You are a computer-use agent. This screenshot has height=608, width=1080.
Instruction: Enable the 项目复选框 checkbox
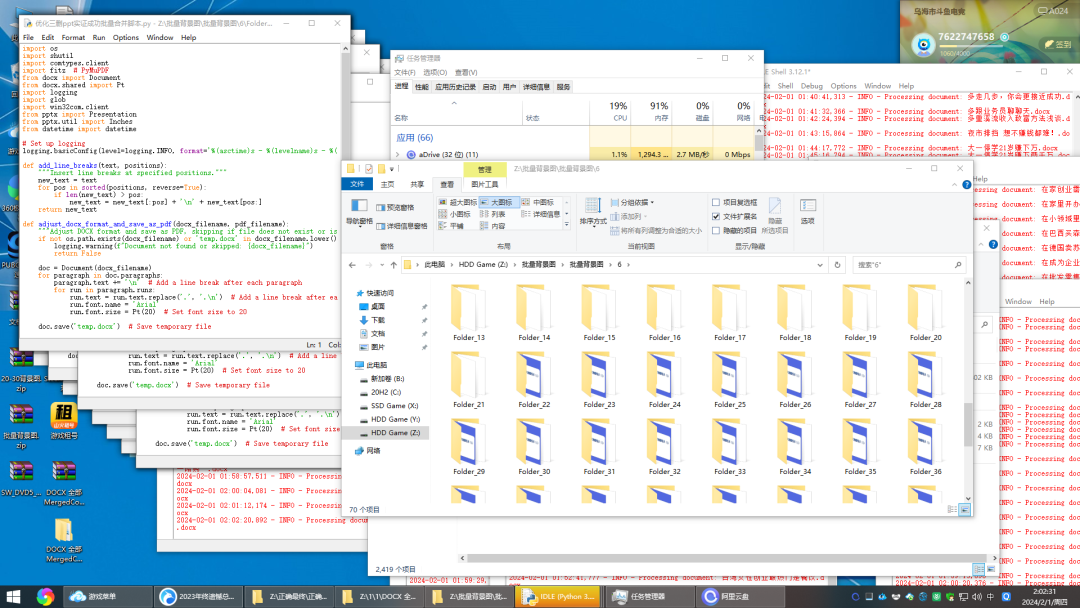pyautogui.click(x=716, y=202)
